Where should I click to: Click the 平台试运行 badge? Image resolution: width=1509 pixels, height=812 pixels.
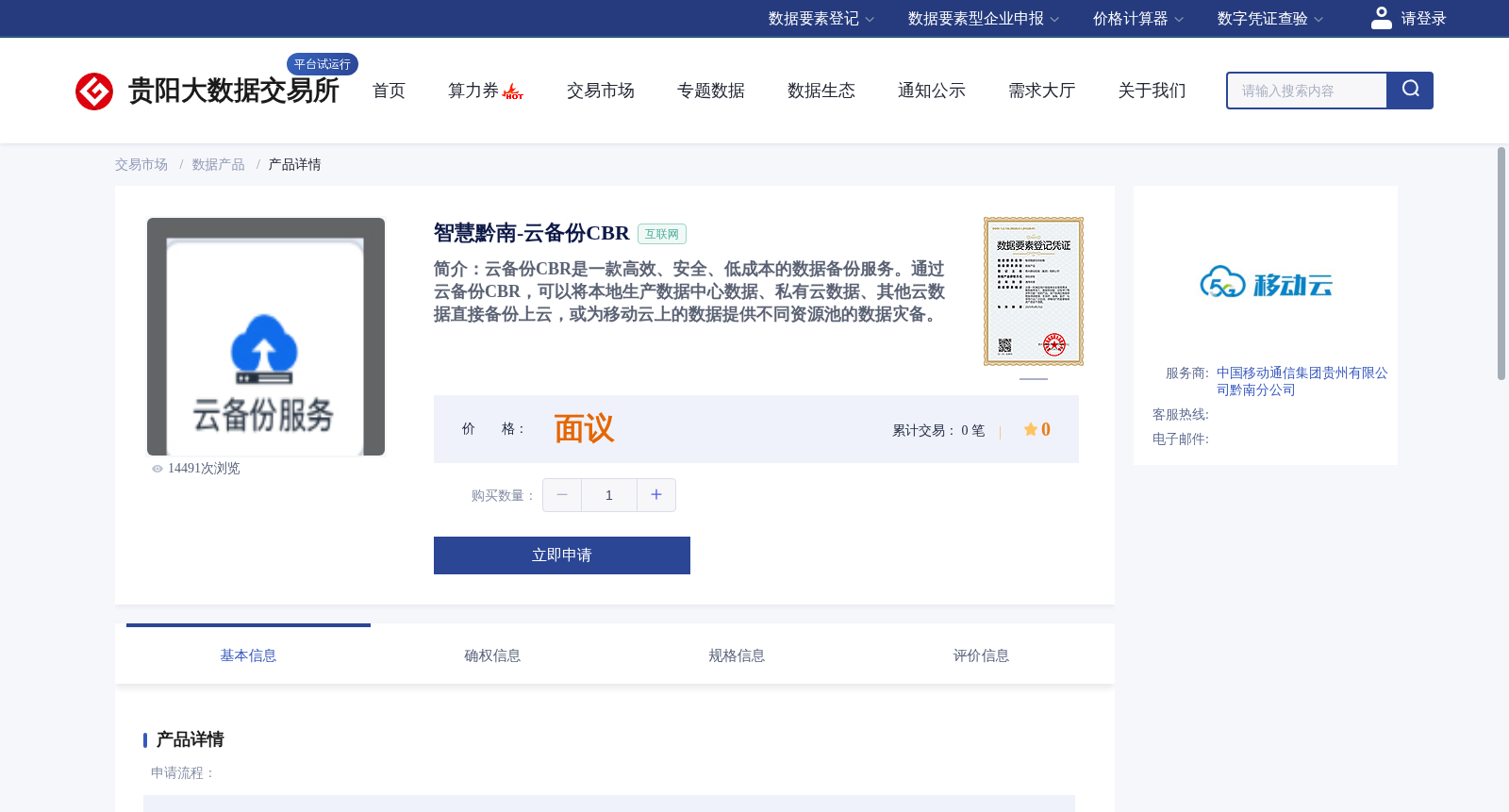323,64
